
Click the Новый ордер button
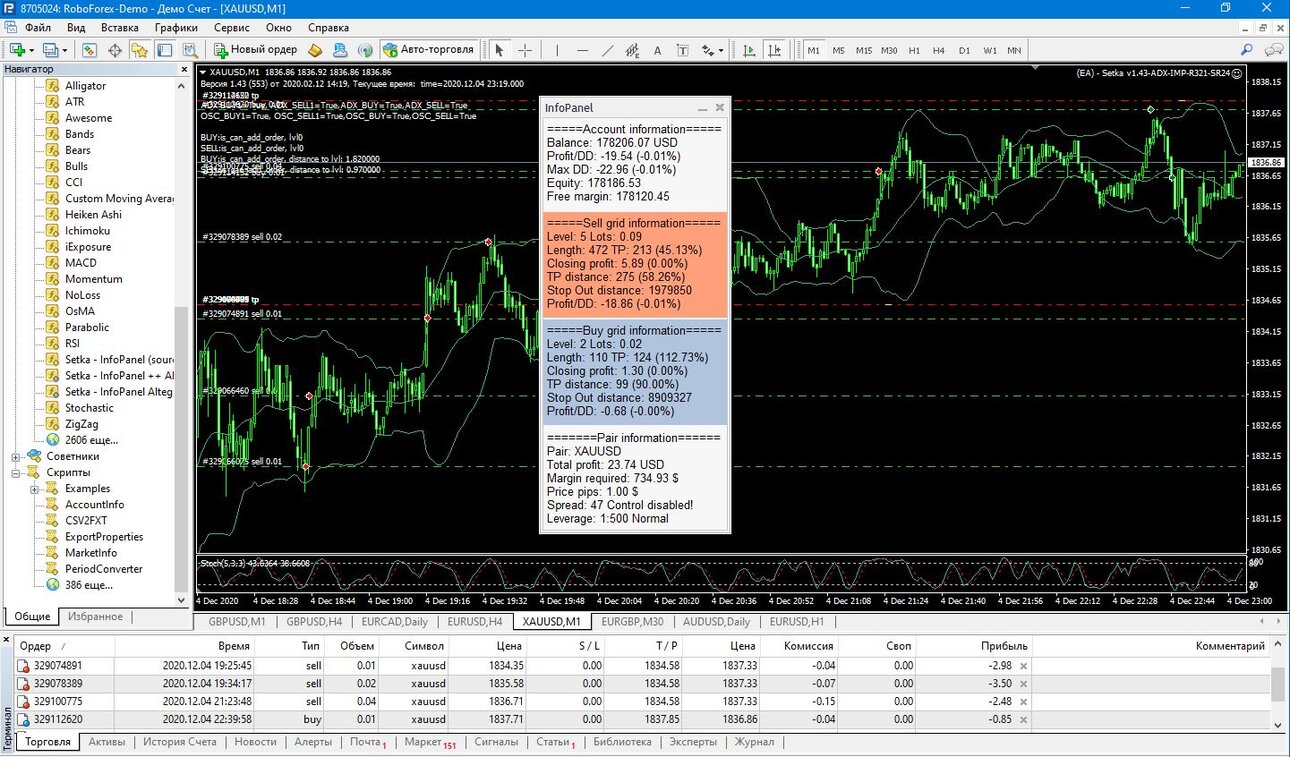coord(255,49)
